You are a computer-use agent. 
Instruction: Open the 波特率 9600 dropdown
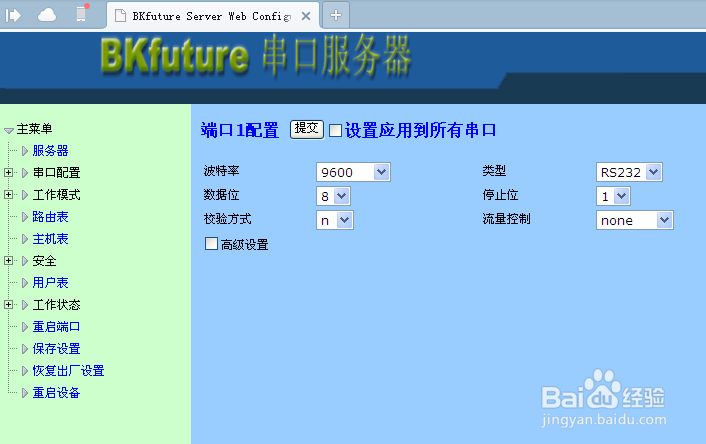353,172
